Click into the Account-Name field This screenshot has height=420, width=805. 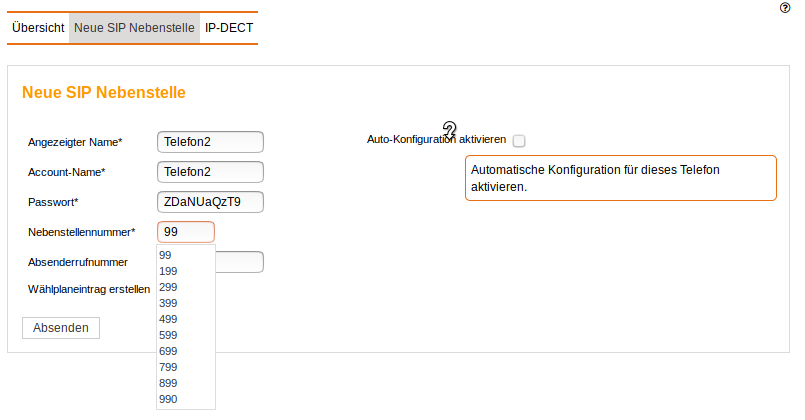click(210, 172)
